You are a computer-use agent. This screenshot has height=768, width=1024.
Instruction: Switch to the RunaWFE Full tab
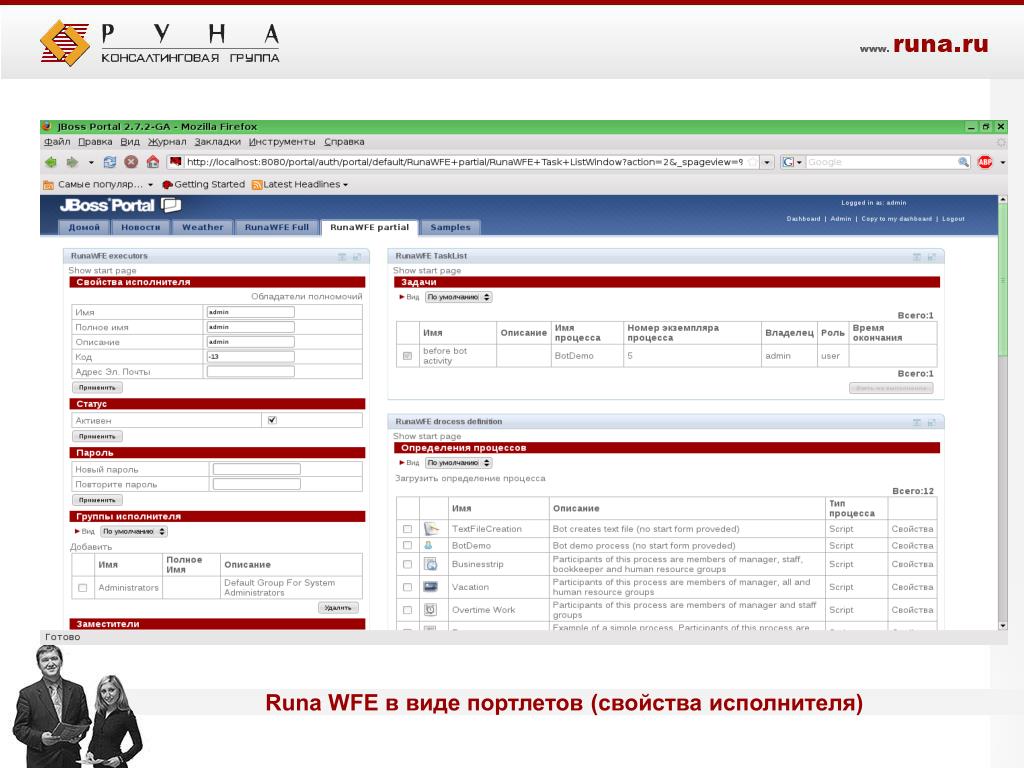[277, 227]
